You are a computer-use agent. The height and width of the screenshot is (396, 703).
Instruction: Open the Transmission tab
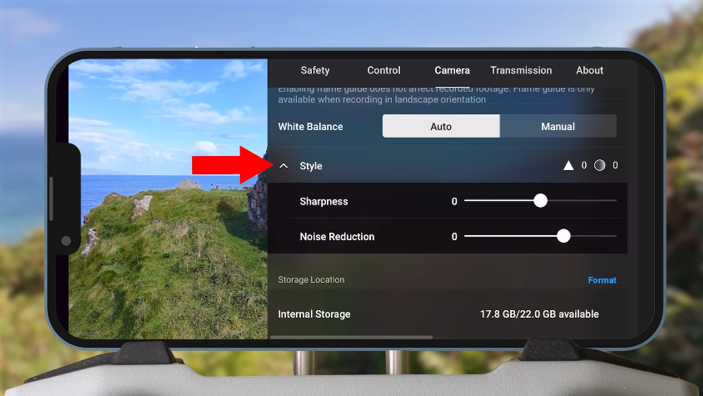tap(521, 70)
